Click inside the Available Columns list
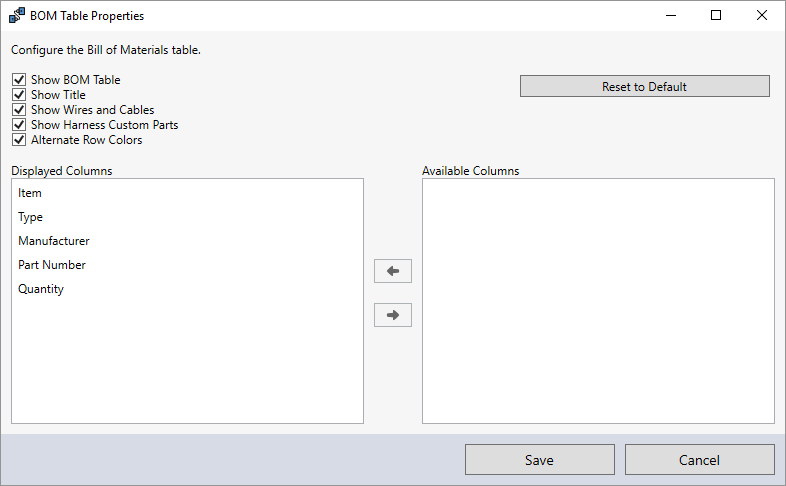786x486 pixels. [598, 301]
